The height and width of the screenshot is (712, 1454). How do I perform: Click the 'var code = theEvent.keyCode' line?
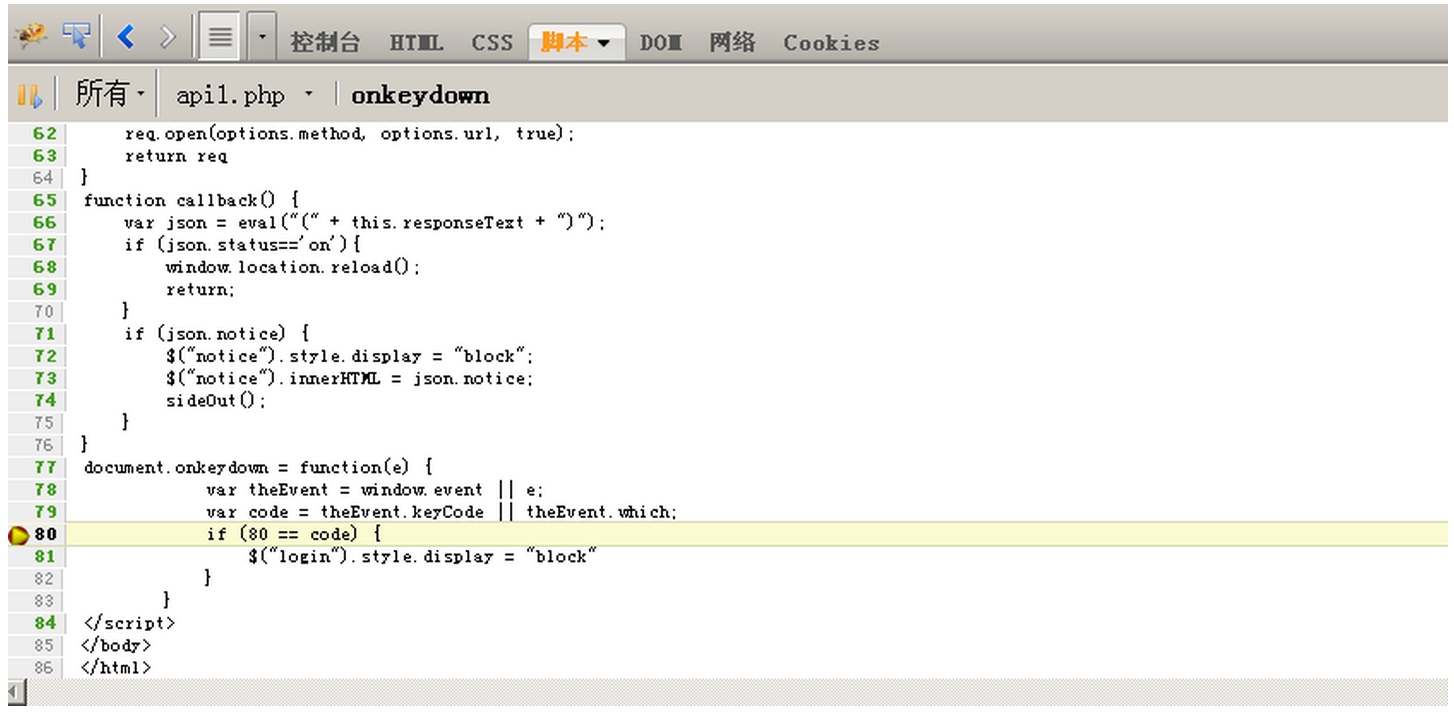click(442, 511)
